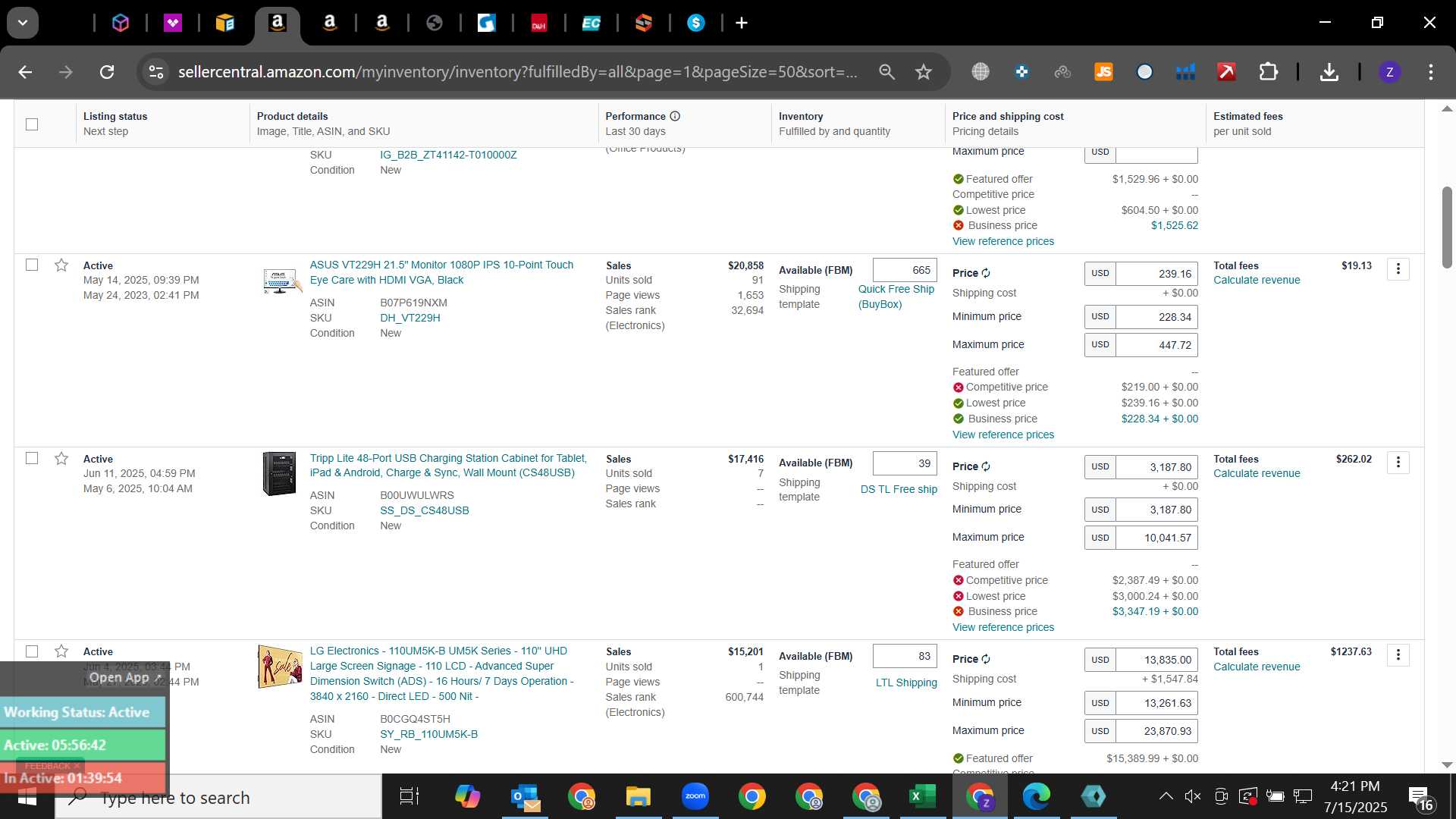Open a new browser tab

(x=742, y=23)
